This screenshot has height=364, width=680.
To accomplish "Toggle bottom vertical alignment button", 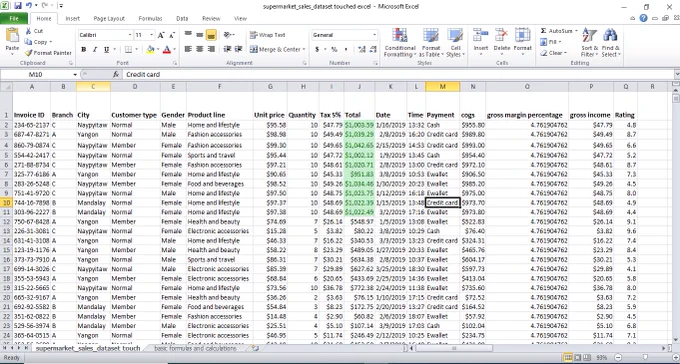I will (211, 35).
